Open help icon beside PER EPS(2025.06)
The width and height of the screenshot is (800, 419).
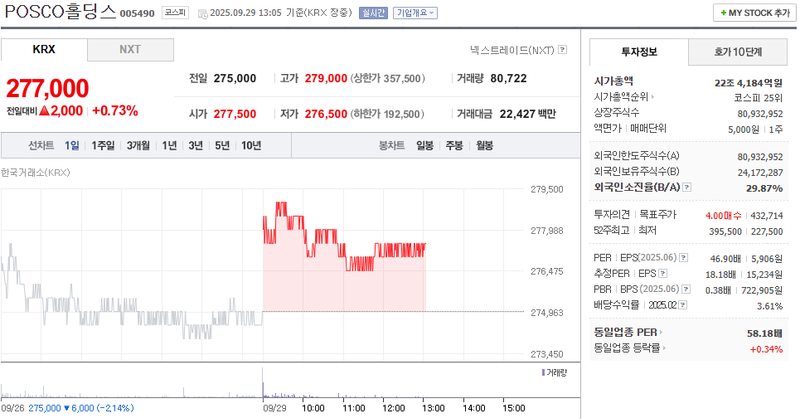tap(684, 258)
